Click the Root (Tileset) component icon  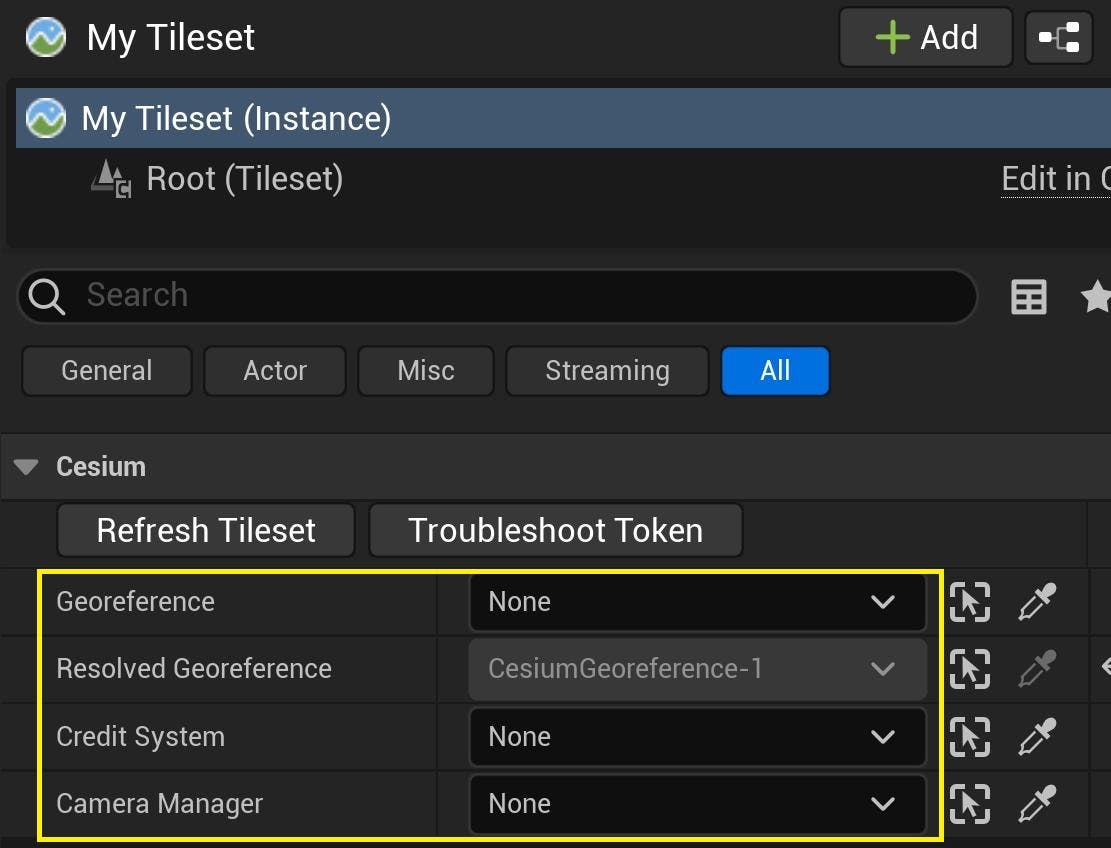[x=111, y=179]
